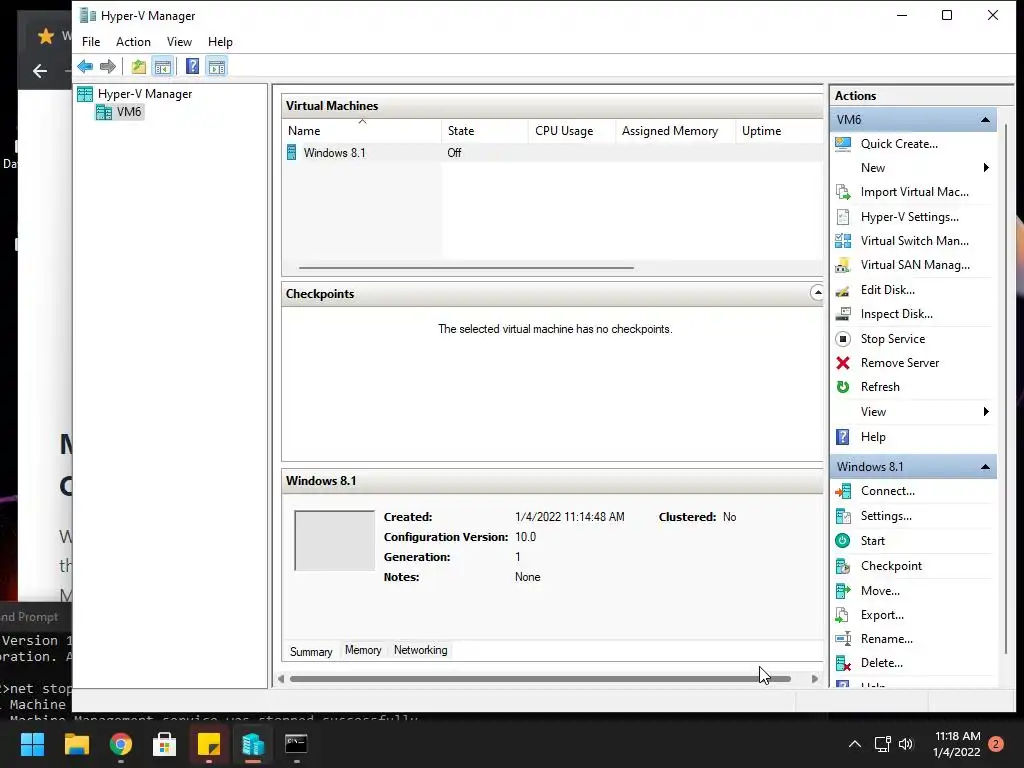1024x768 pixels.
Task: Open Chrome from the taskbar
Action: click(x=121, y=744)
